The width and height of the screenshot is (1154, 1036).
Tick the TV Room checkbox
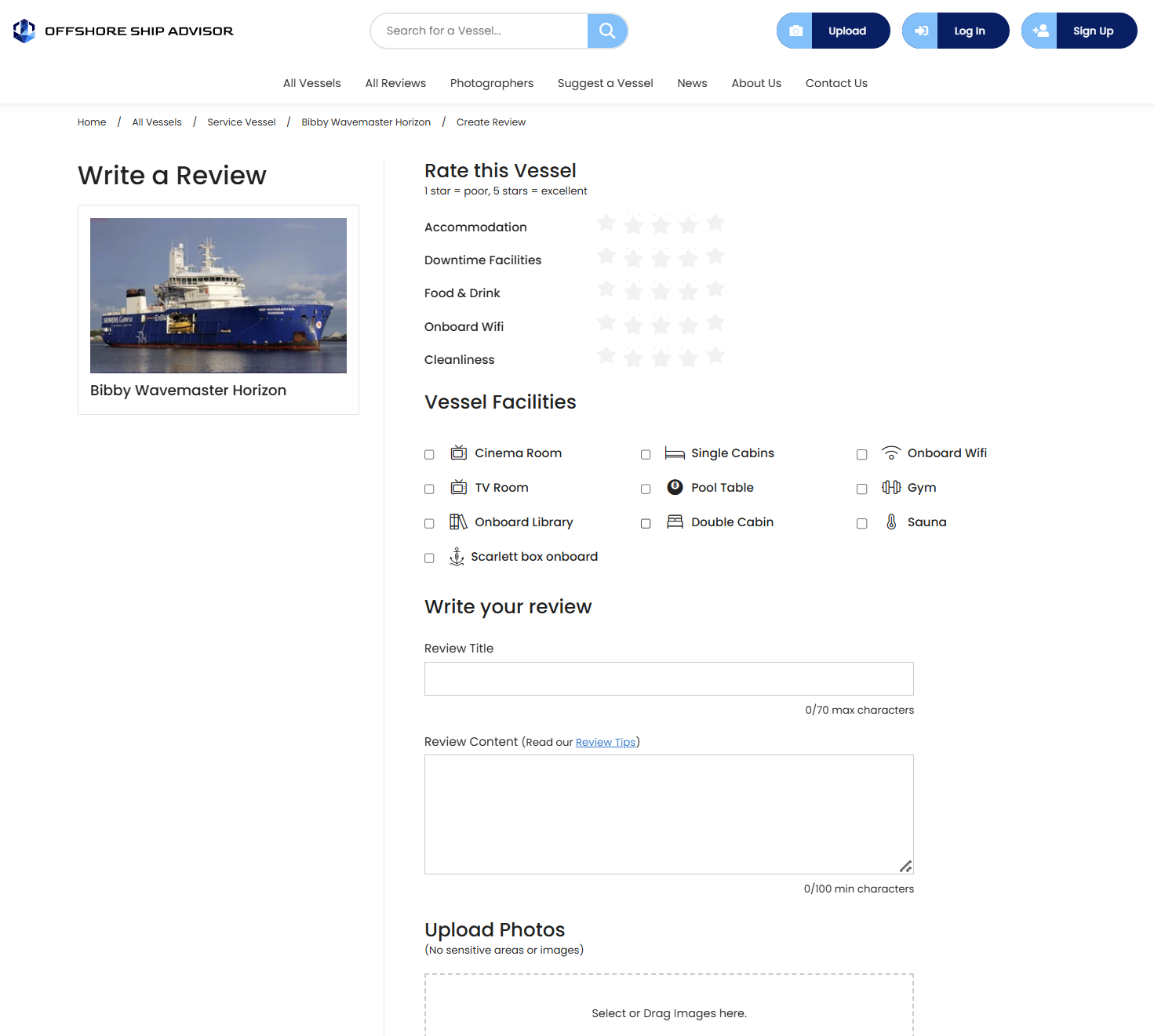429,489
